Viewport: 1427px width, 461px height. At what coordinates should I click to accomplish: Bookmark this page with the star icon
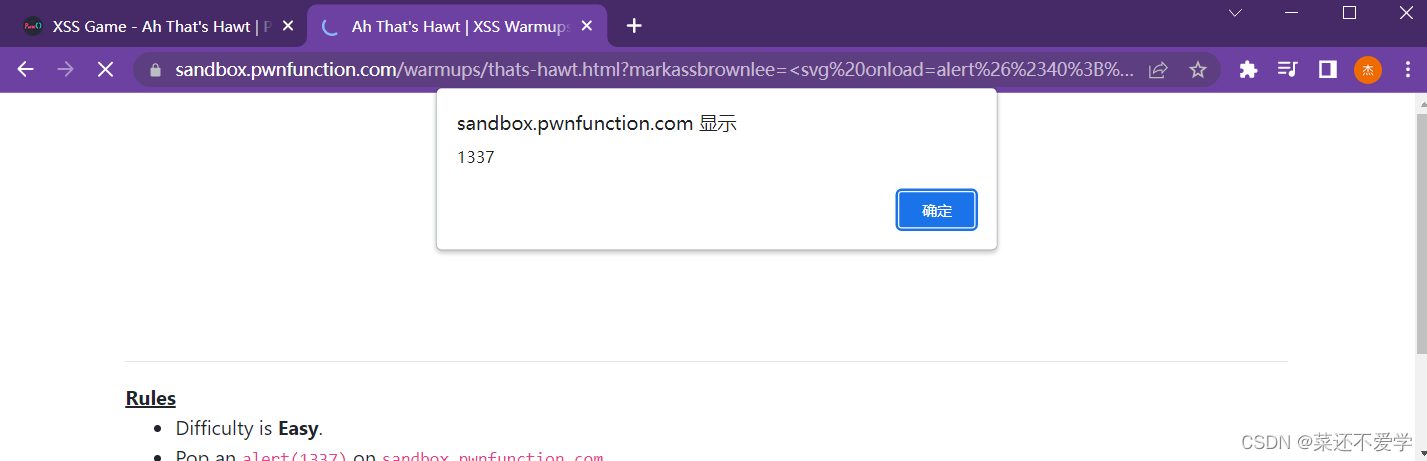1197,70
